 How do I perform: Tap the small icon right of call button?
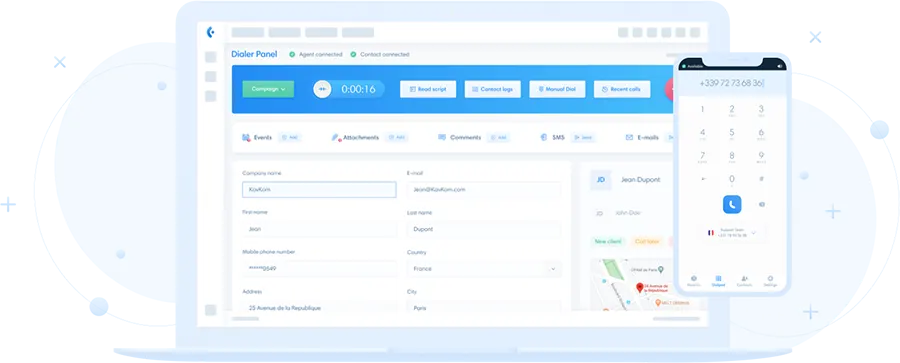point(762,204)
